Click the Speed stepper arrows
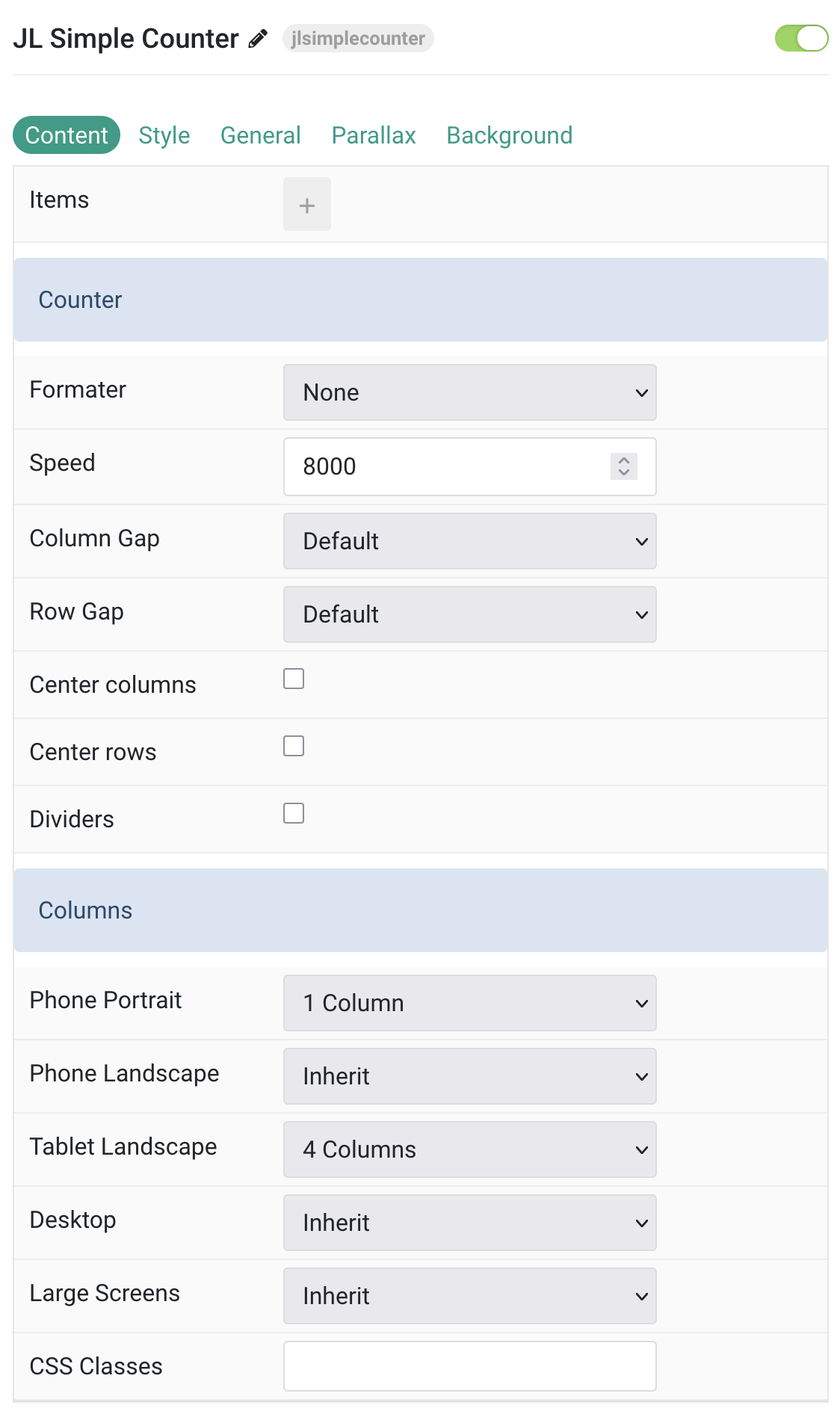This screenshot has width=840, height=1411. (624, 466)
